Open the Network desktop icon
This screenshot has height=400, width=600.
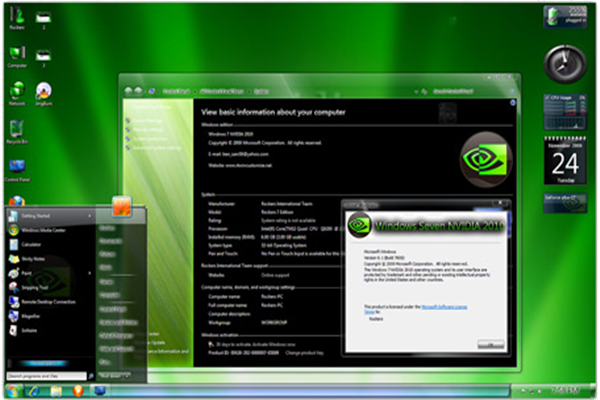pyautogui.click(x=17, y=94)
